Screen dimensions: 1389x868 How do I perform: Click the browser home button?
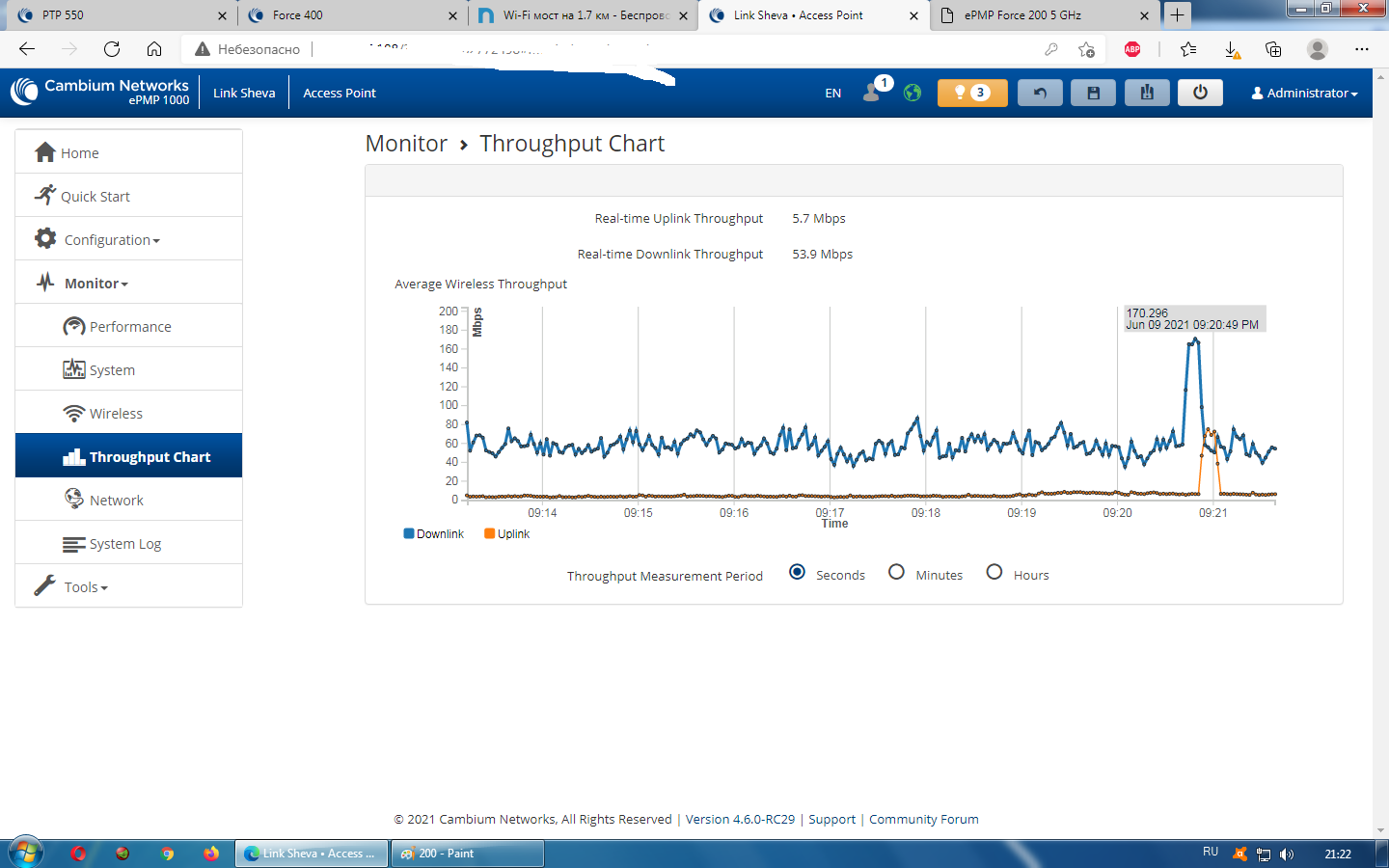pos(154,49)
